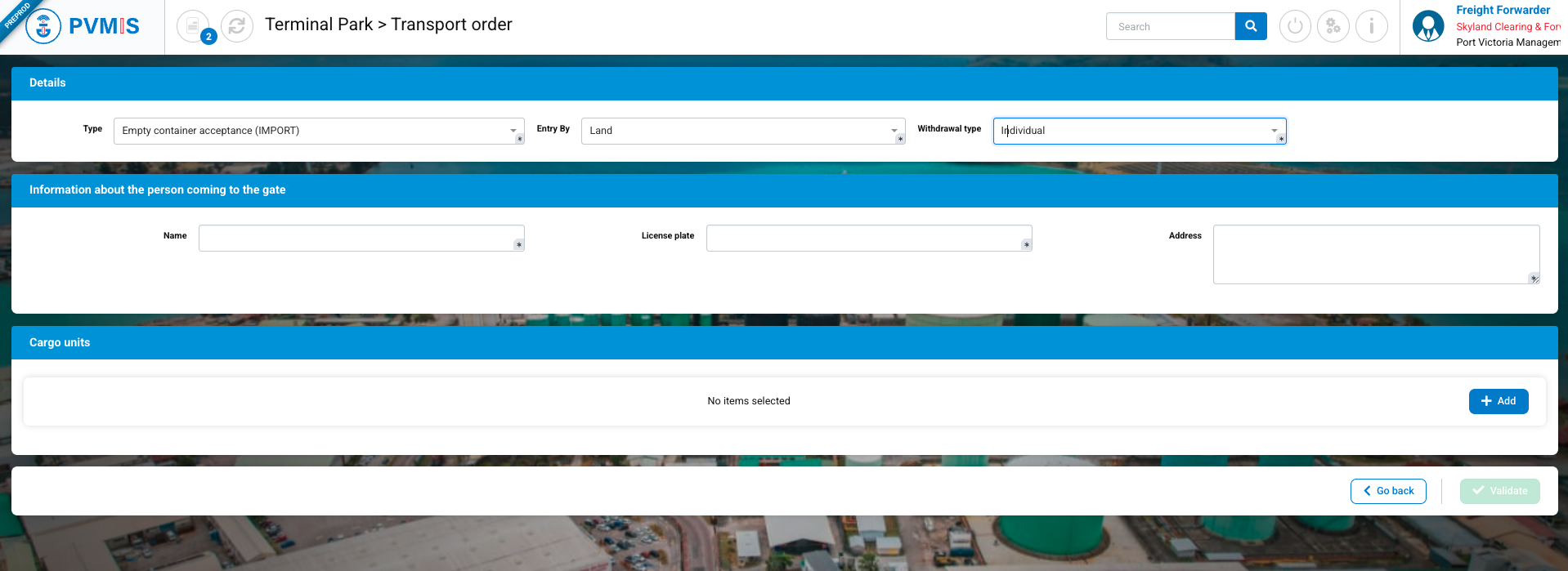
Task: Click the refresh icon in header
Action: tap(237, 26)
